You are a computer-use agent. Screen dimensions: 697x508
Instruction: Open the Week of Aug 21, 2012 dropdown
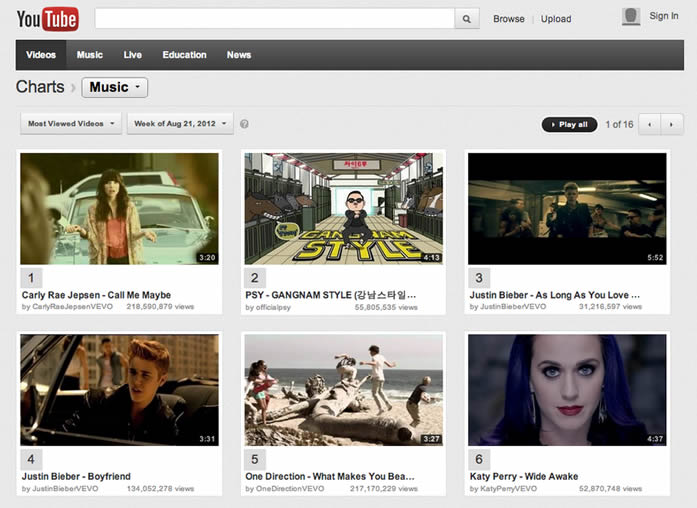coord(180,124)
